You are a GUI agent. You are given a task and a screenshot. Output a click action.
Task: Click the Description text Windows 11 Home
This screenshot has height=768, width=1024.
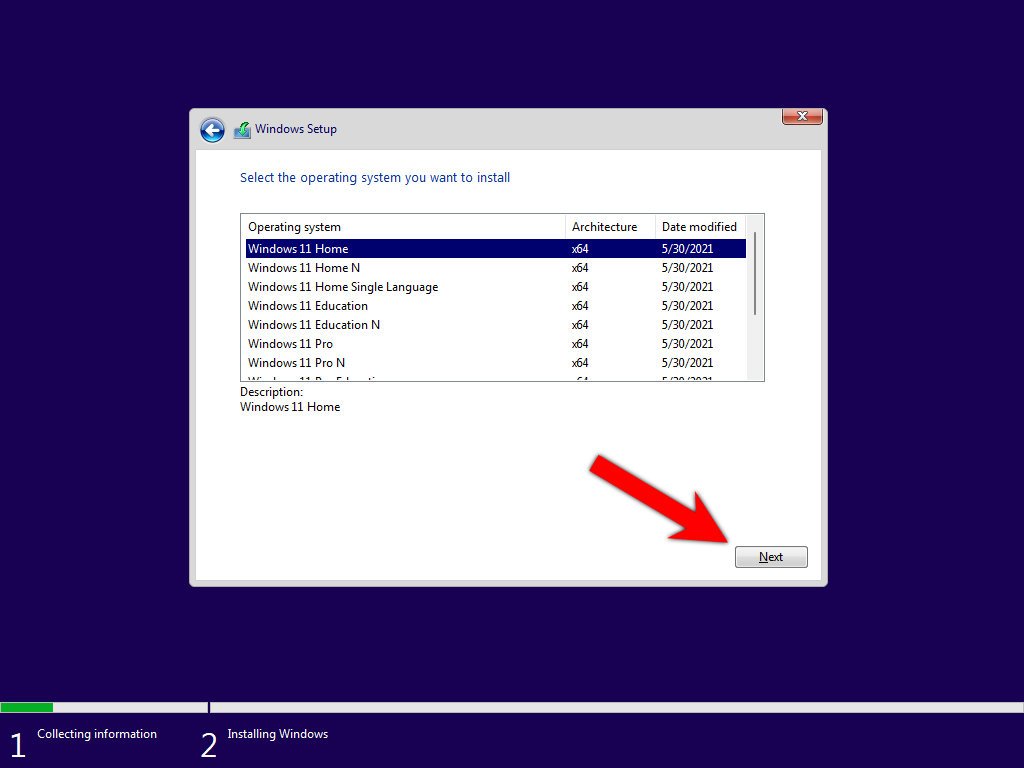[x=290, y=407]
